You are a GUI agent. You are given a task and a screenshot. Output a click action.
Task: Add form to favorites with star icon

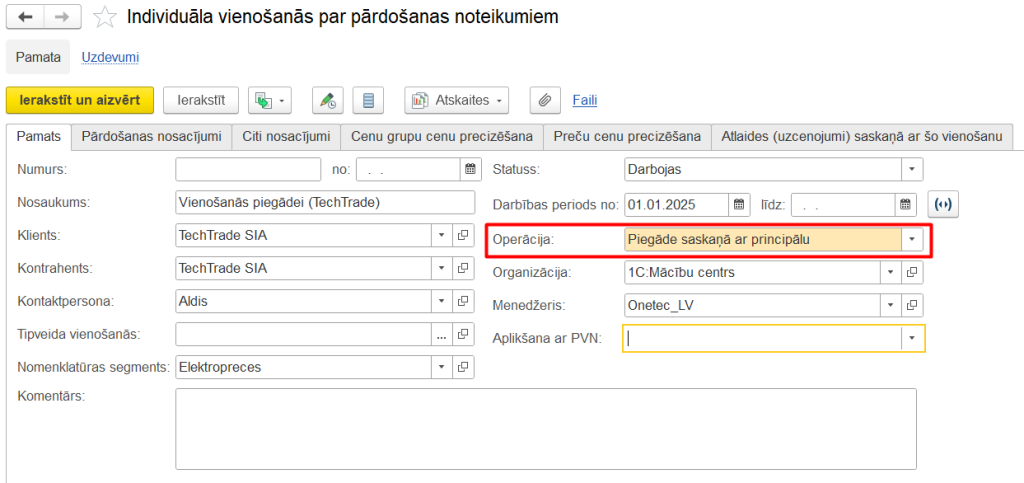pos(105,17)
